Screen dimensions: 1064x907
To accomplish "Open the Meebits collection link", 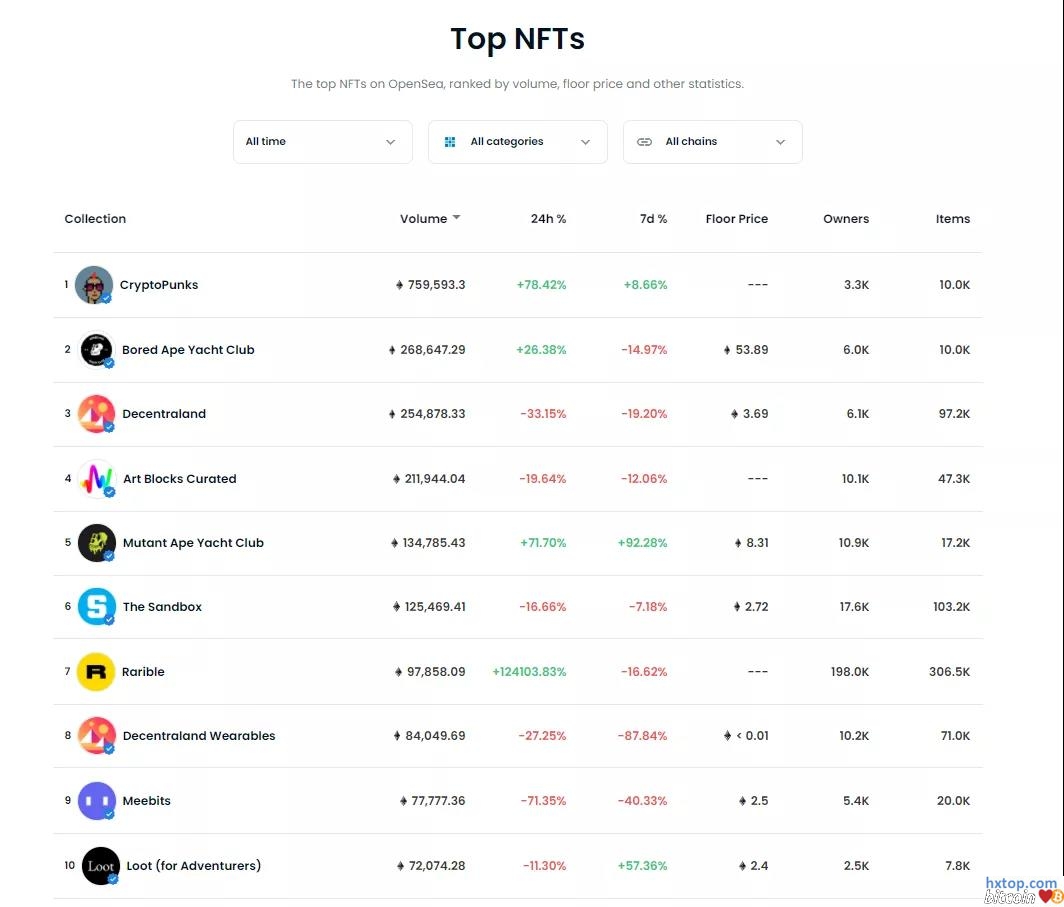I will pyautogui.click(x=147, y=801).
